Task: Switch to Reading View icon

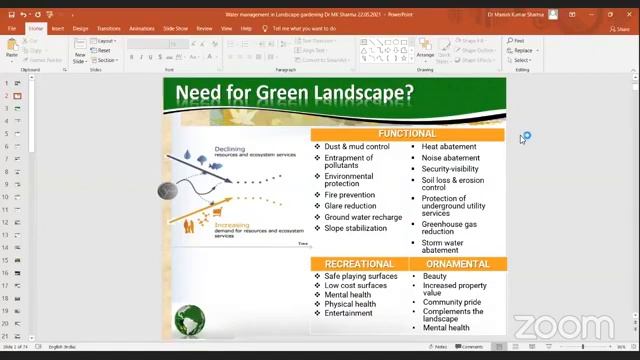Action: (532, 347)
